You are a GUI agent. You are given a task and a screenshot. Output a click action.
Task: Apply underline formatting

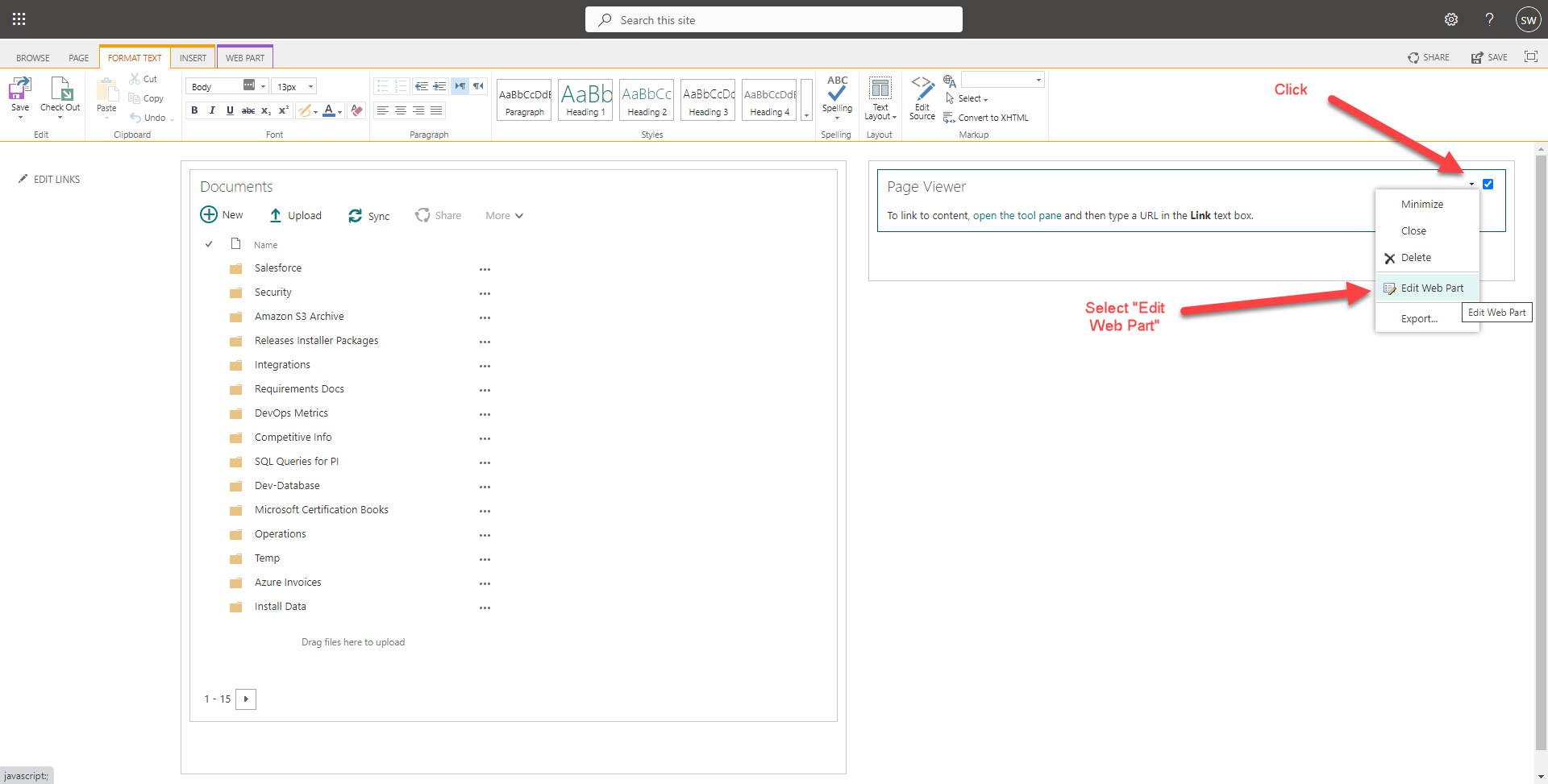tap(230, 110)
